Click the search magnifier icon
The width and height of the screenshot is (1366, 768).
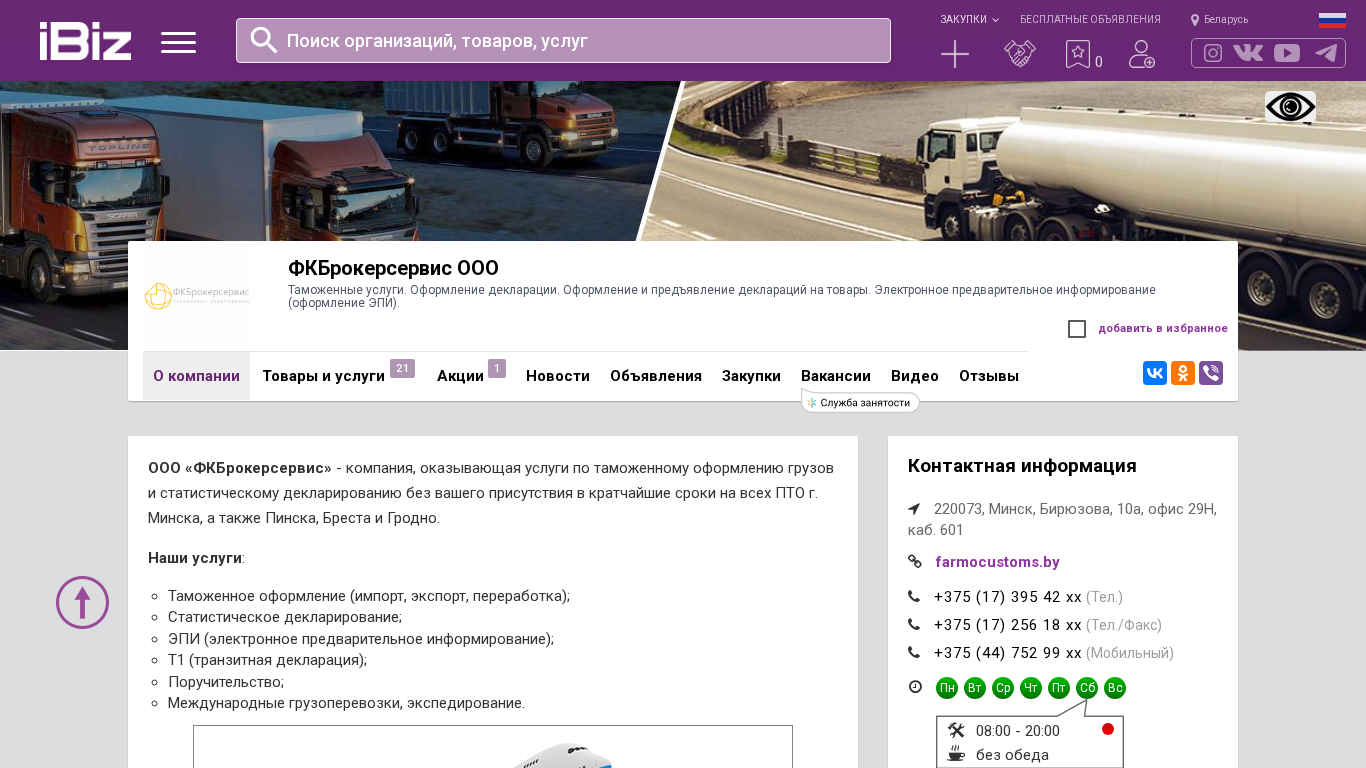pyautogui.click(x=264, y=40)
